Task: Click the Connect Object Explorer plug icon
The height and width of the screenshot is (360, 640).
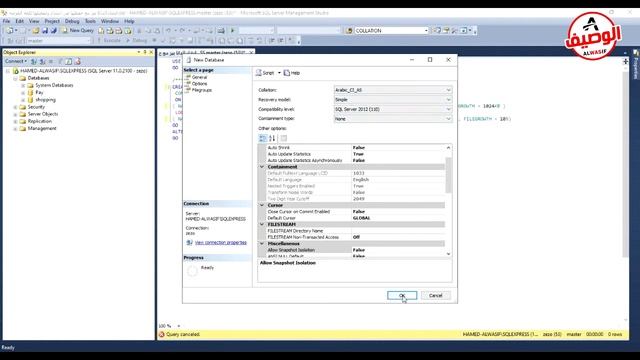Action: 34,61
